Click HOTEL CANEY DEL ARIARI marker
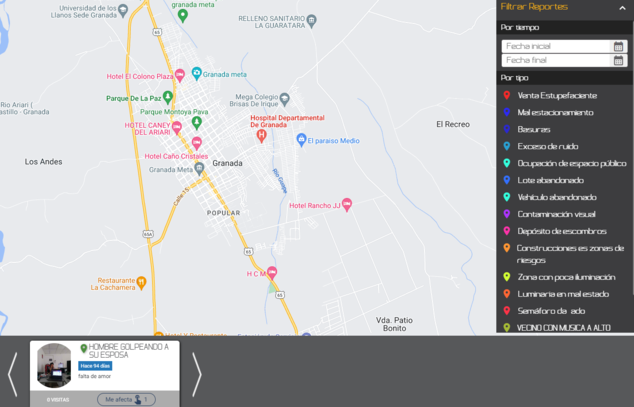Viewport: 634px width, 407px height. (x=177, y=128)
